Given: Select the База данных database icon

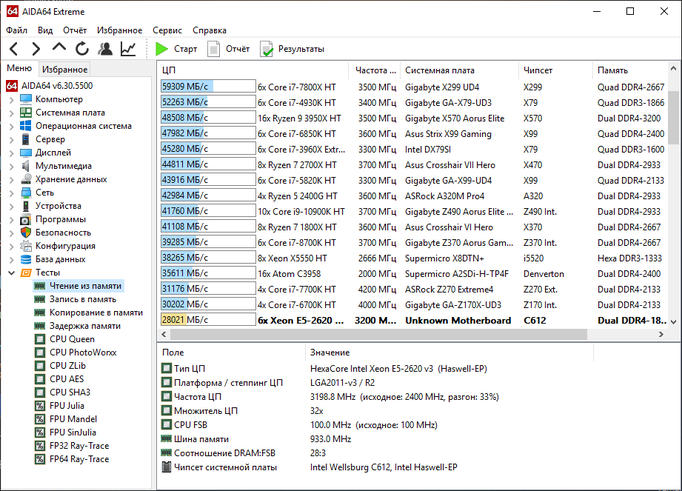Looking at the screenshot, I should click(26, 259).
